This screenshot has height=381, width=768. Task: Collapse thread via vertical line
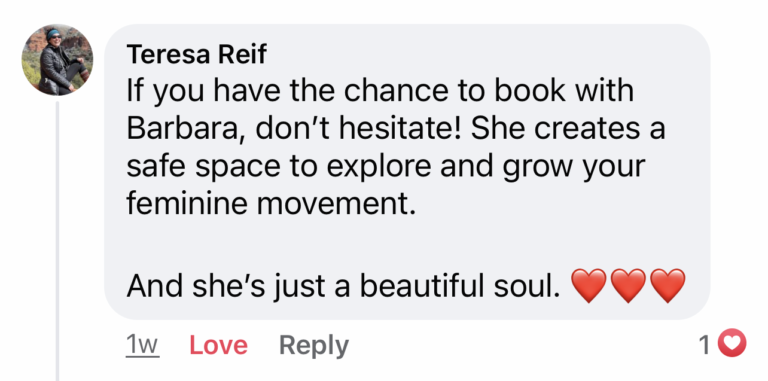tap(57, 241)
